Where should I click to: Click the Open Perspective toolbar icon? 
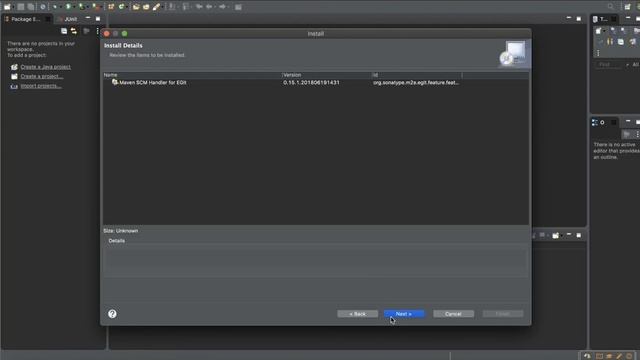627,7
